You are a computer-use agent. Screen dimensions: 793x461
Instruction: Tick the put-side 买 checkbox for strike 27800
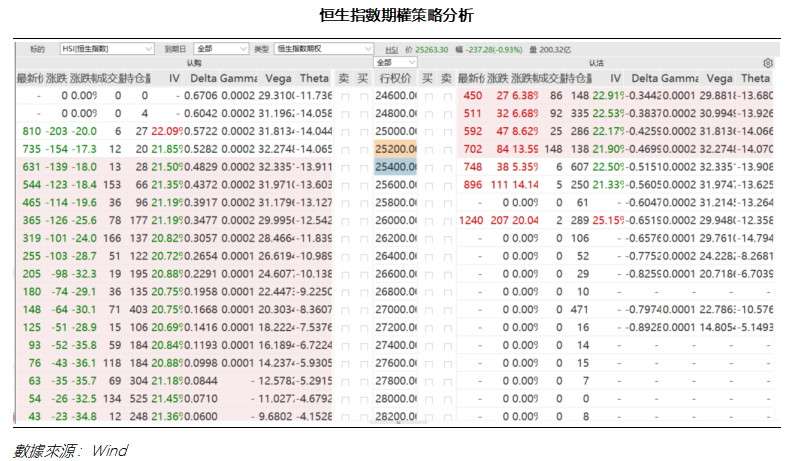[428, 382]
